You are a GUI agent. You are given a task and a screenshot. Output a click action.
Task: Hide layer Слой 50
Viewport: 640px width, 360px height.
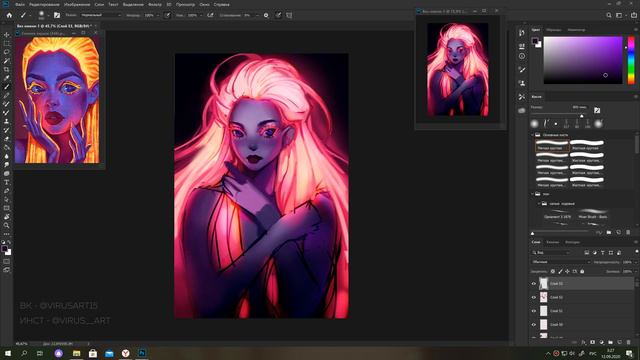click(533, 324)
